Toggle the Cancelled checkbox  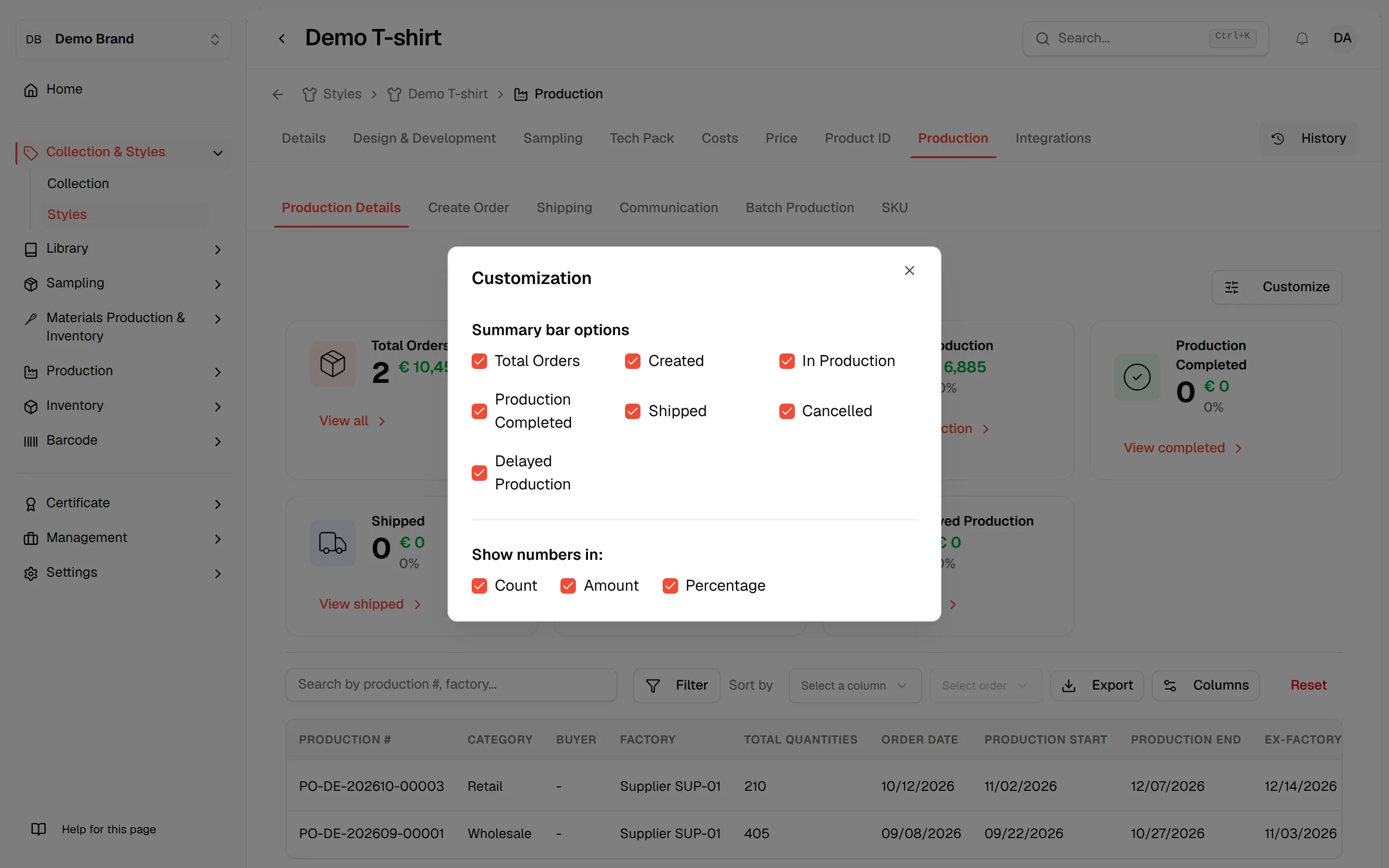786,411
